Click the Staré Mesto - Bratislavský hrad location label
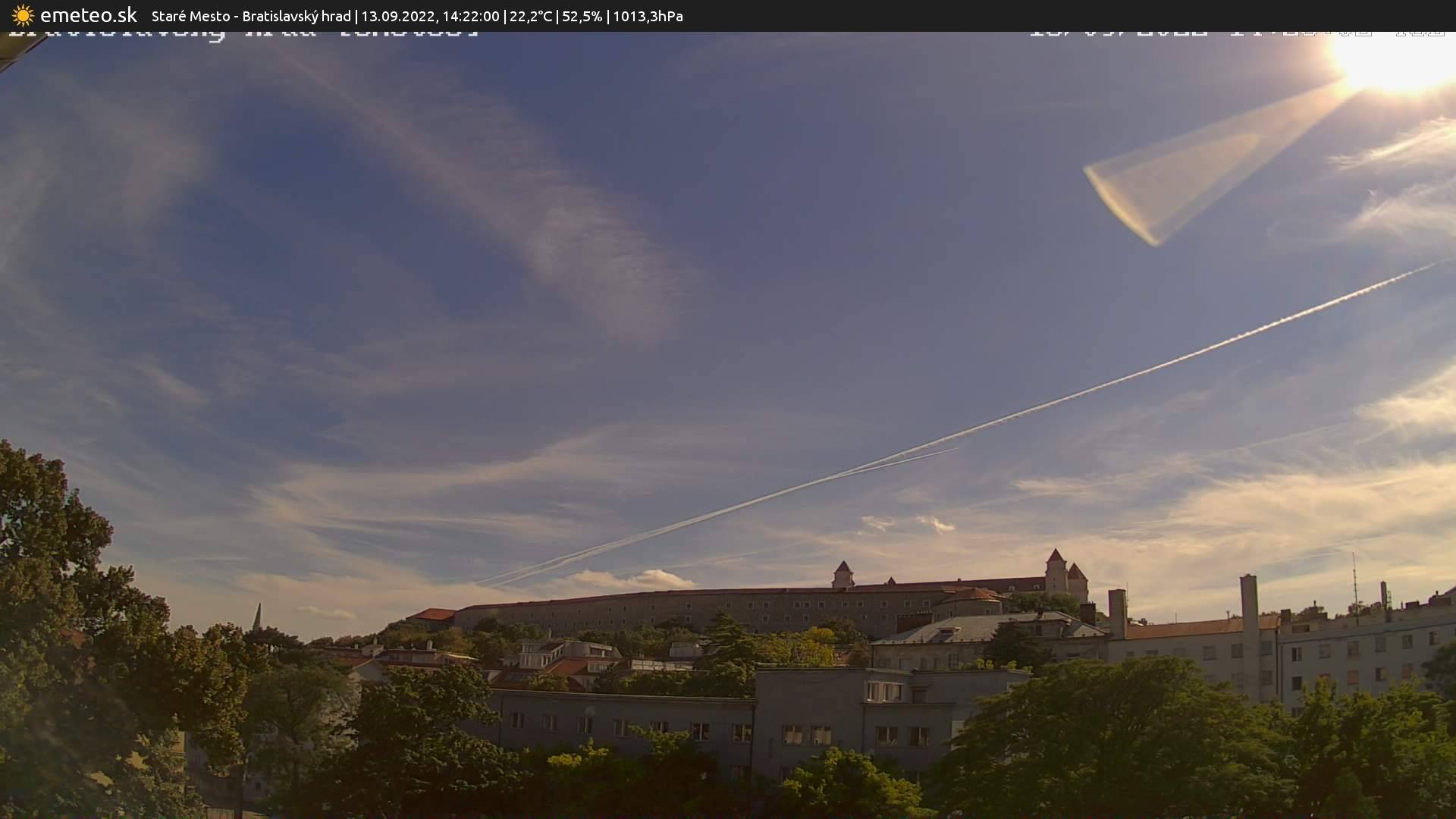 point(251,16)
